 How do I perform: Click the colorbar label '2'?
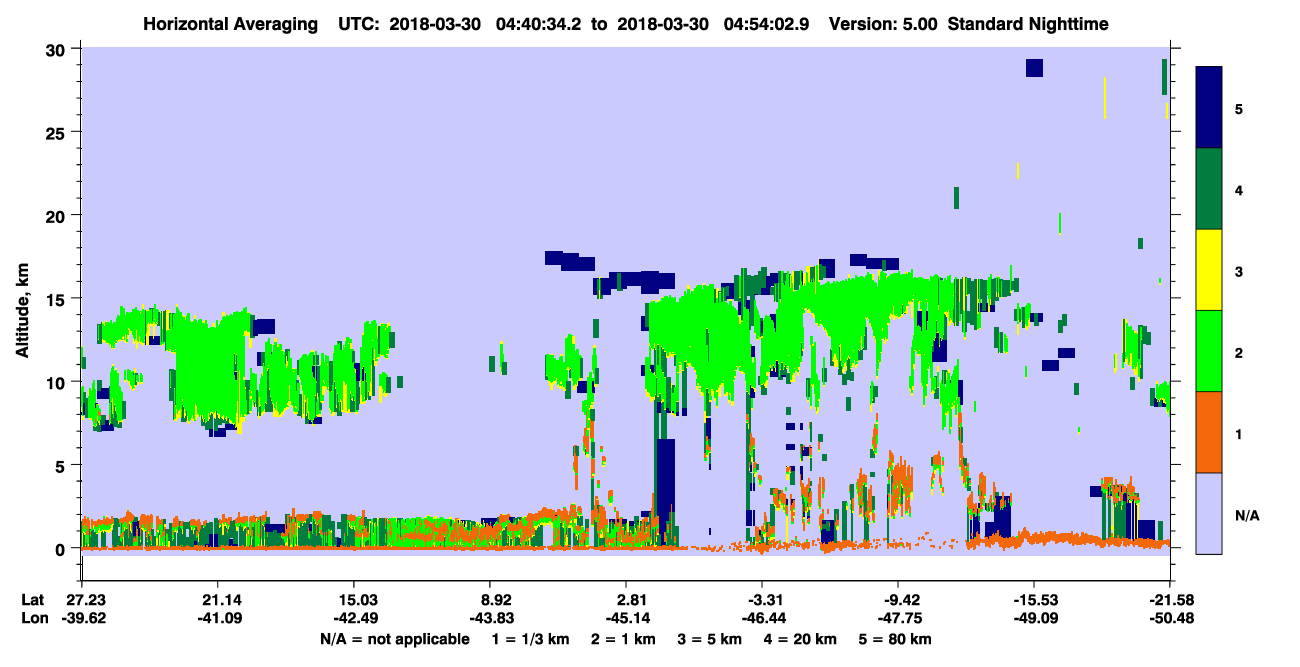tap(1239, 351)
